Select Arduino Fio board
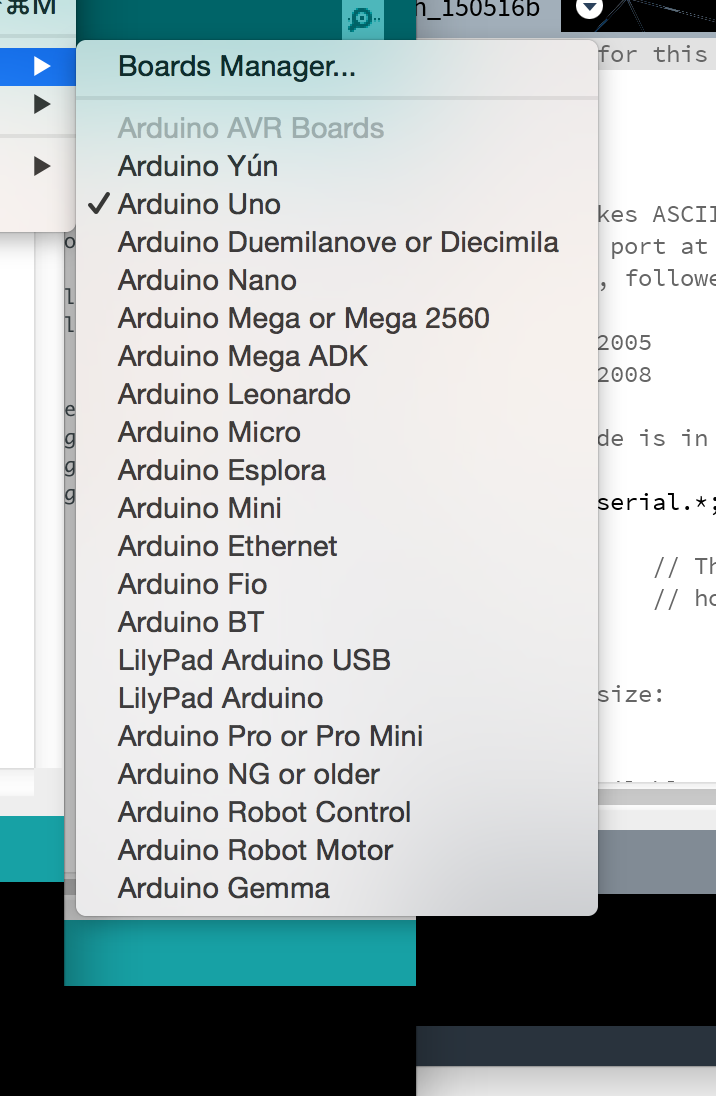The image size is (716, 1096). click(336, 584)
